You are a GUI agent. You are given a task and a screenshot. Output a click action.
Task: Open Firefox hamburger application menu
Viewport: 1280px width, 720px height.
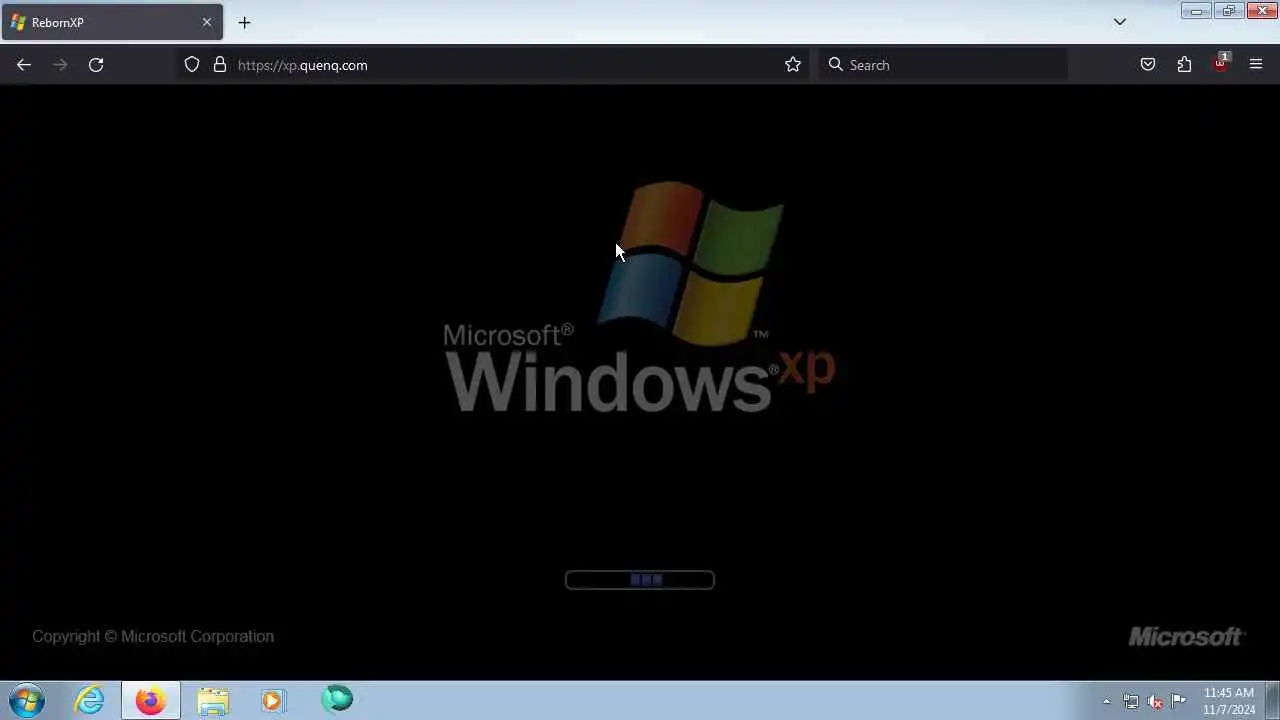tap(1256, 65)
